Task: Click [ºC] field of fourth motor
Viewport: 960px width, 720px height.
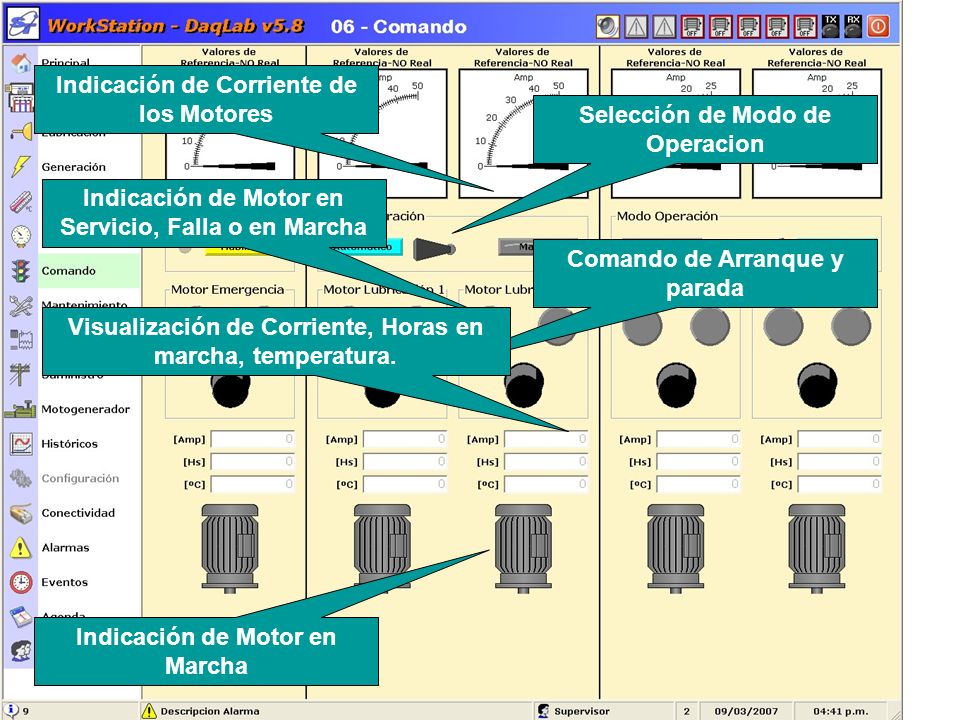Action: (x=699, y=484)
